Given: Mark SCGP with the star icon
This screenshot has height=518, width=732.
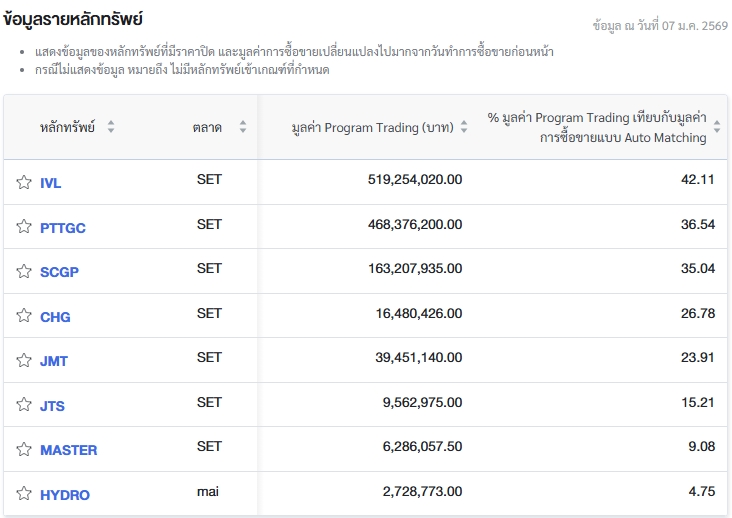Looking at the screenshot, I should pyautogui.click(x=24, y=271).
